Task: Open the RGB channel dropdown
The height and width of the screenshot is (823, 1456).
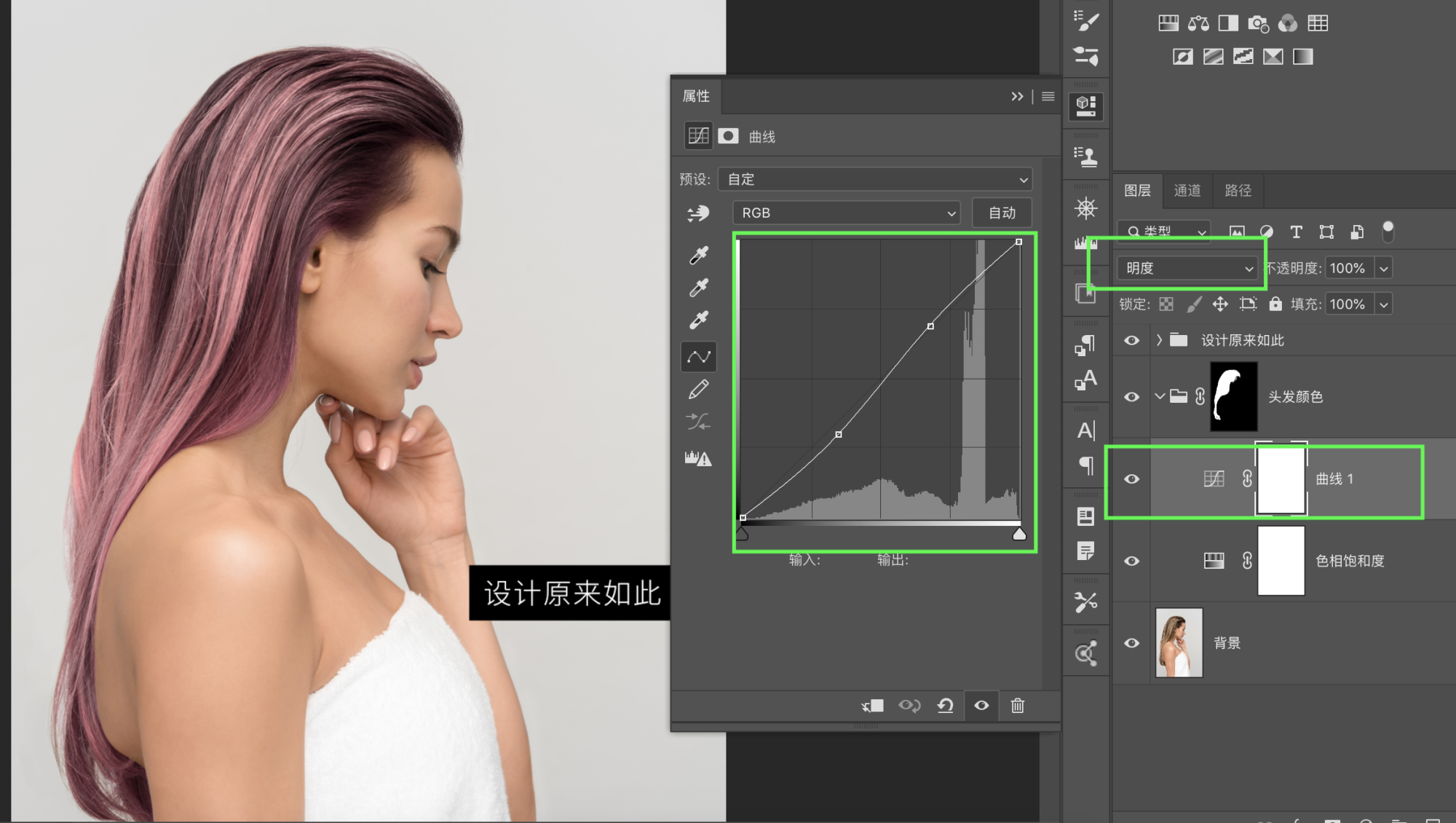Action: coord(847,213)
